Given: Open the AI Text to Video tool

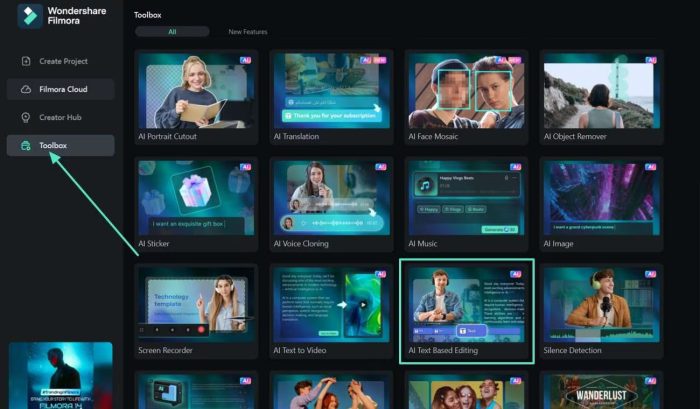Looking at the screenshot, I should [331, 311].
